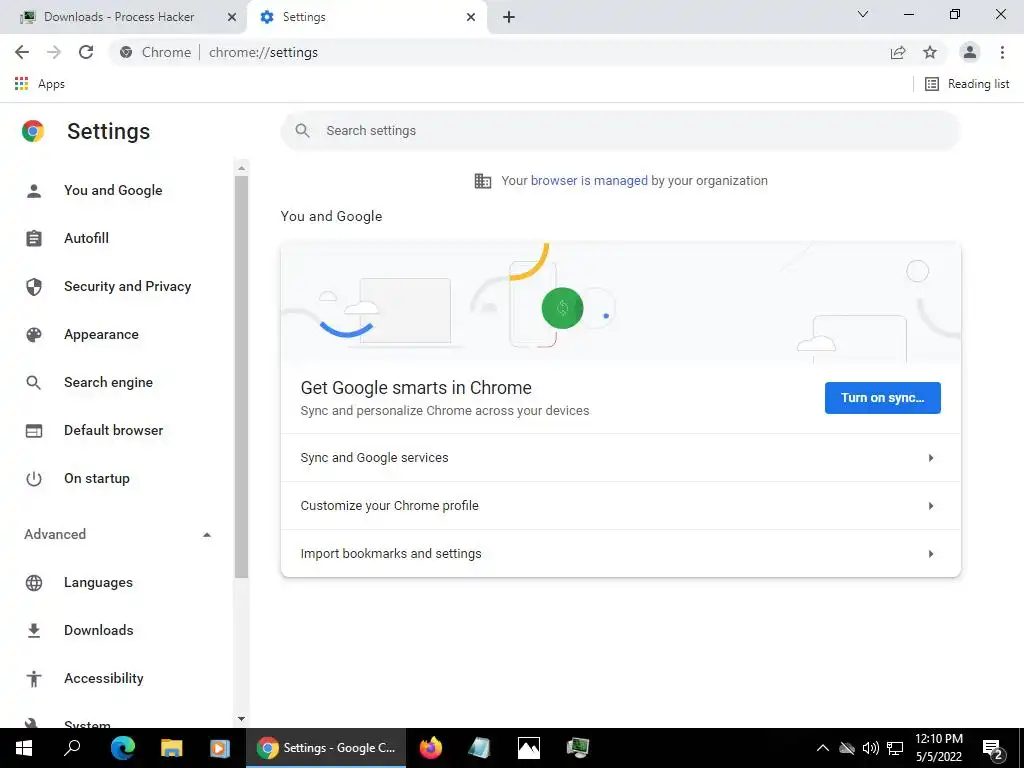
Task: Click the palette Appearance icon
Action: 34,334
